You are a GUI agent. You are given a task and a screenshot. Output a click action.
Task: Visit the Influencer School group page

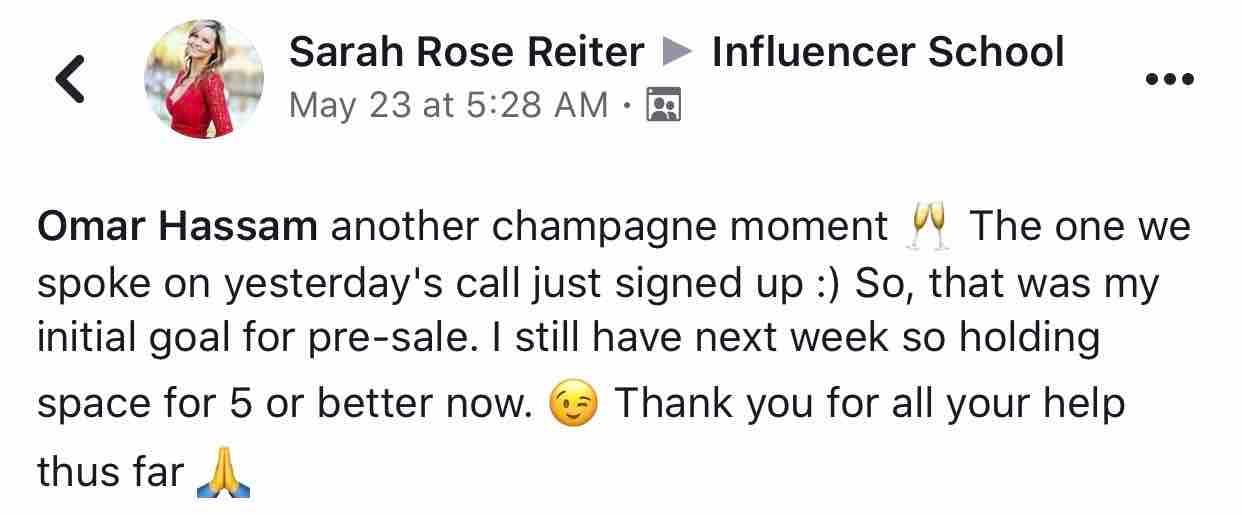tap(888, 52)
